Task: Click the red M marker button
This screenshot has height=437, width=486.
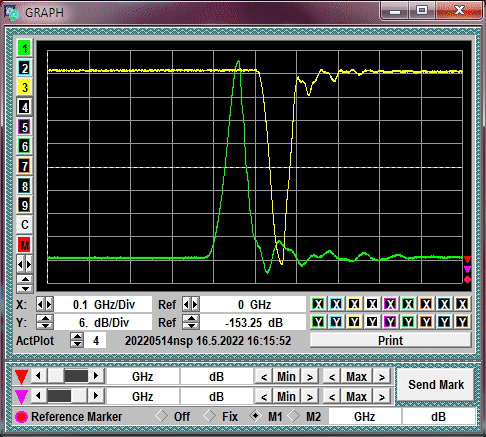Action: click(24, 245)
